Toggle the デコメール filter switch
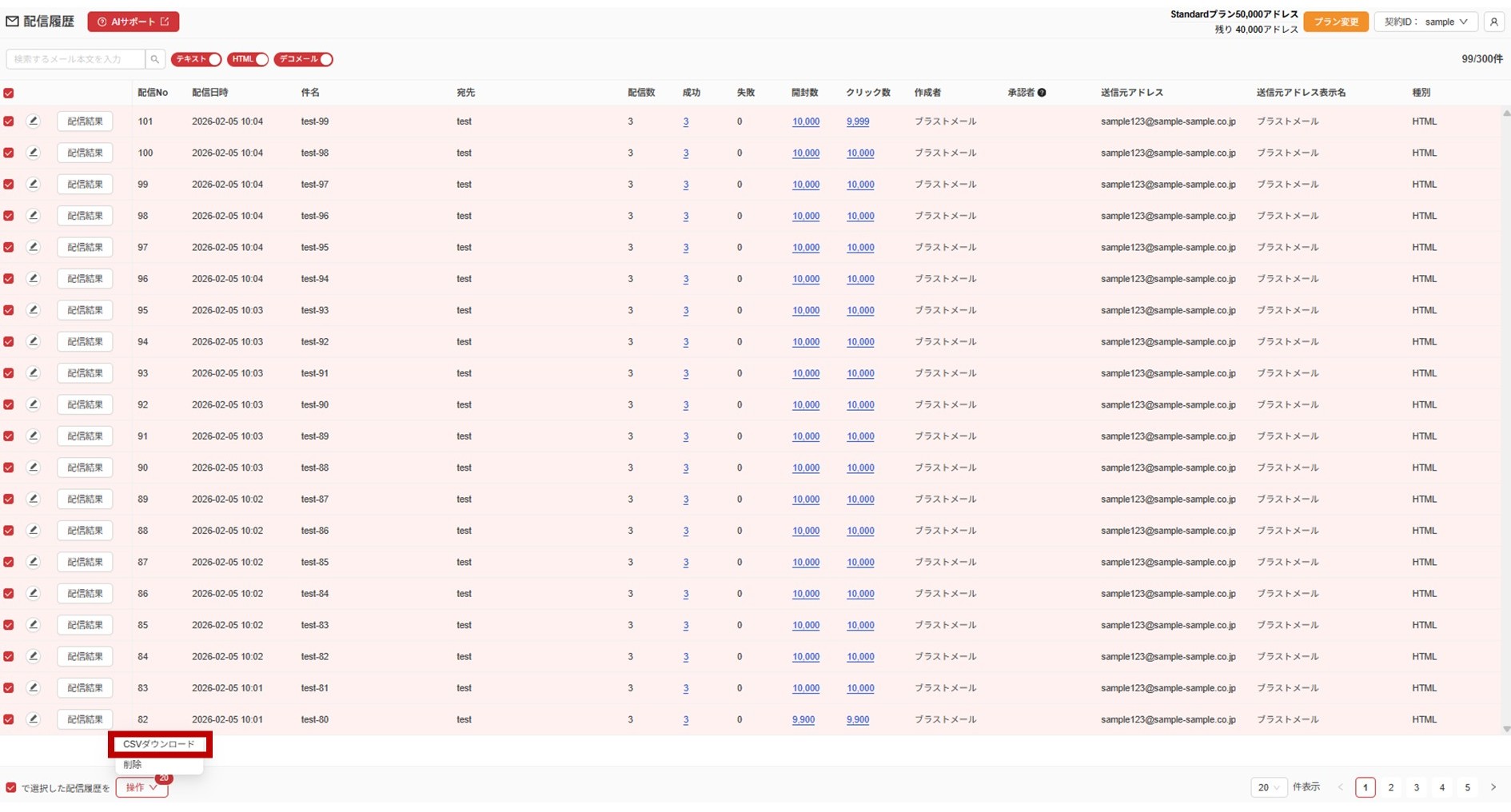The width and height of the screenshot is (1511, 812). (x=303, y=59)
